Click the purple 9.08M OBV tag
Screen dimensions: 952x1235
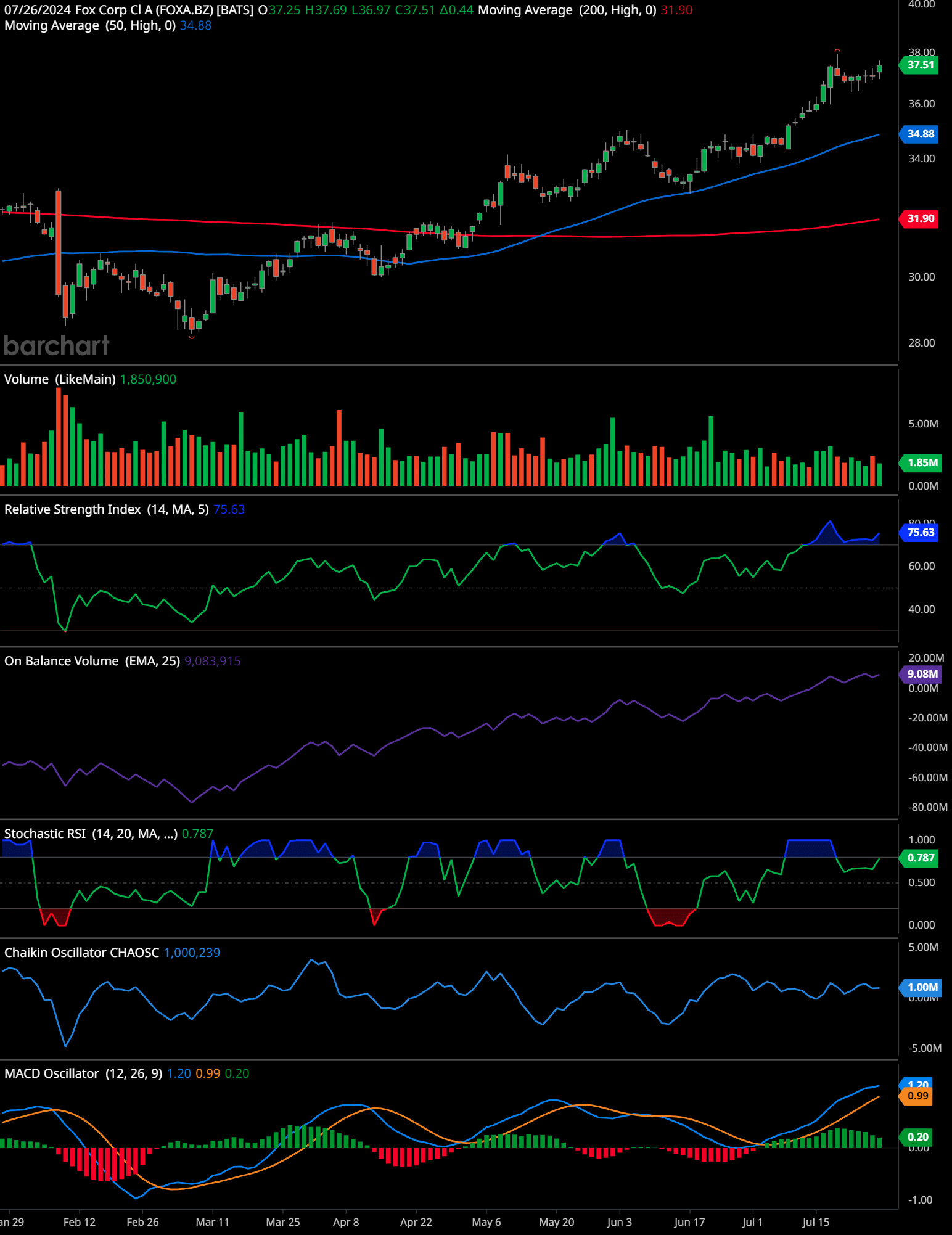pyautogui.click(x=921, y=674)
